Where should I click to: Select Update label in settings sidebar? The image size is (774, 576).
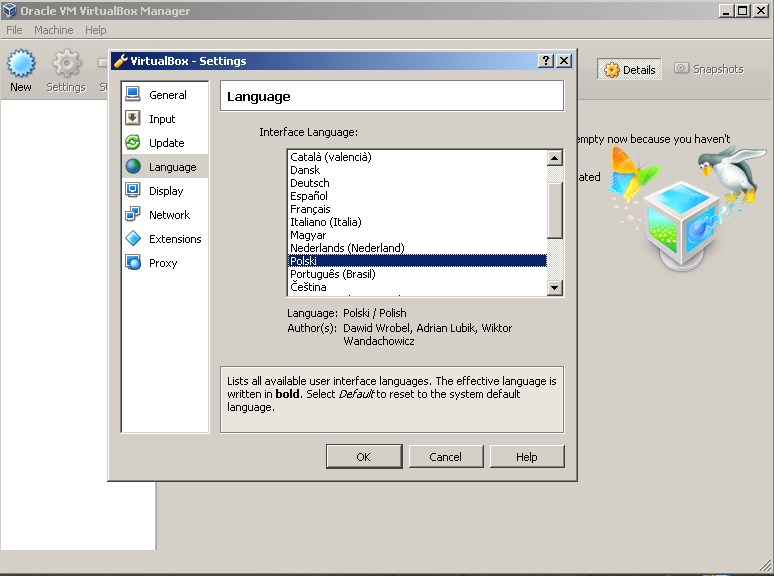(x=166, y=143)
